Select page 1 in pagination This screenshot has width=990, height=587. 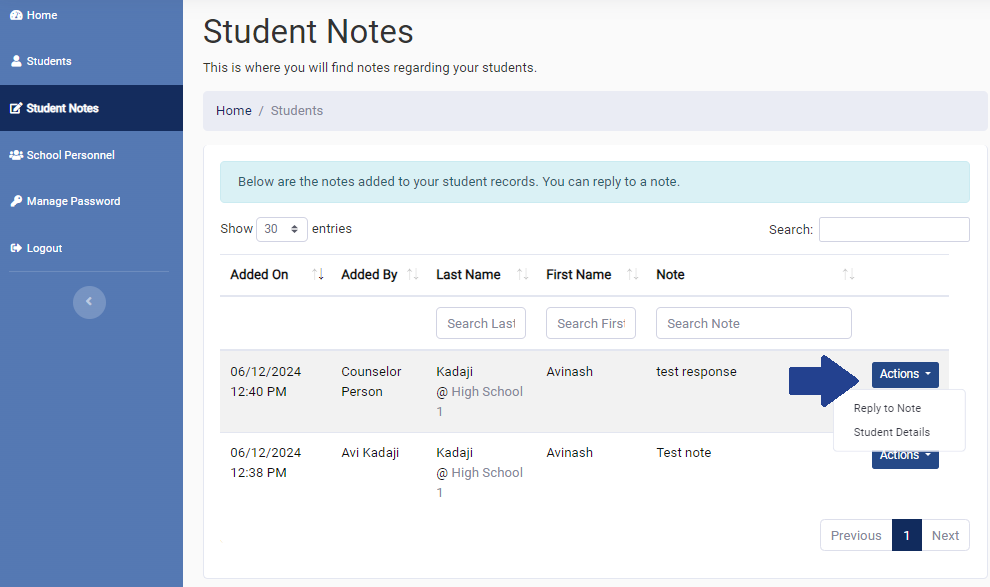point(907,535)
